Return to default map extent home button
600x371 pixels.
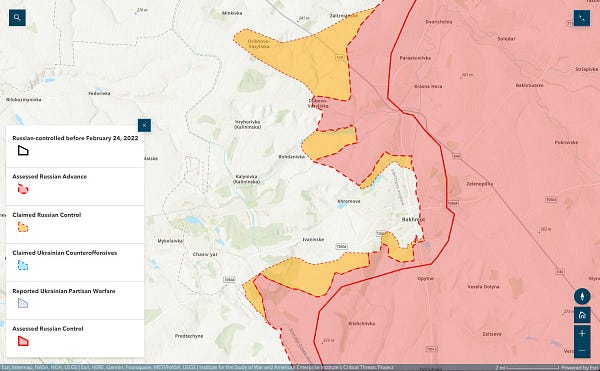tap(582, 316)
